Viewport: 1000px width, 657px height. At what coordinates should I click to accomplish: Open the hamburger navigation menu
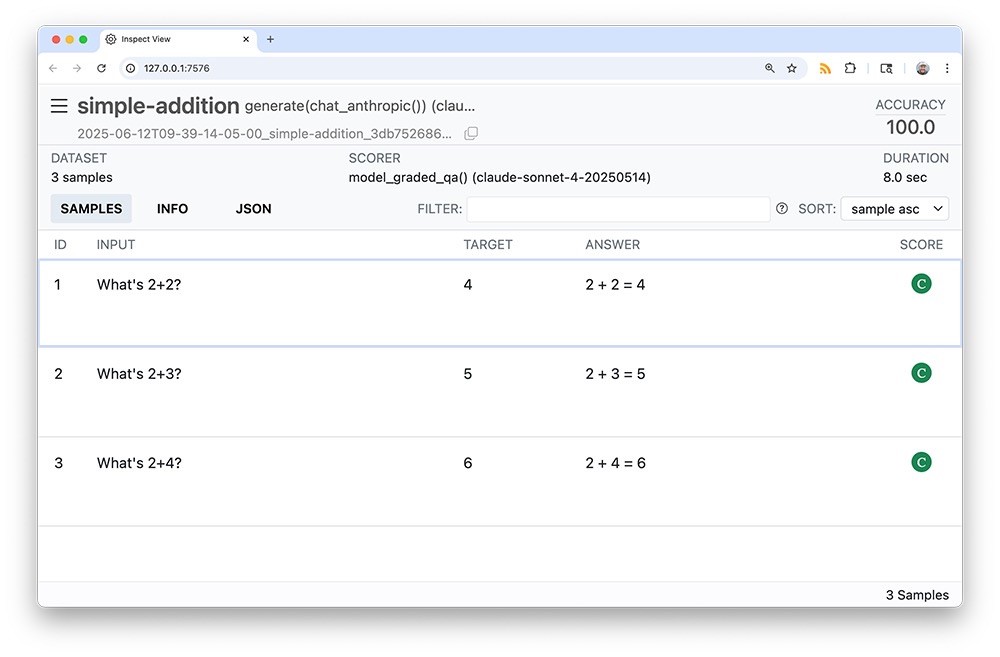[59, 106]
